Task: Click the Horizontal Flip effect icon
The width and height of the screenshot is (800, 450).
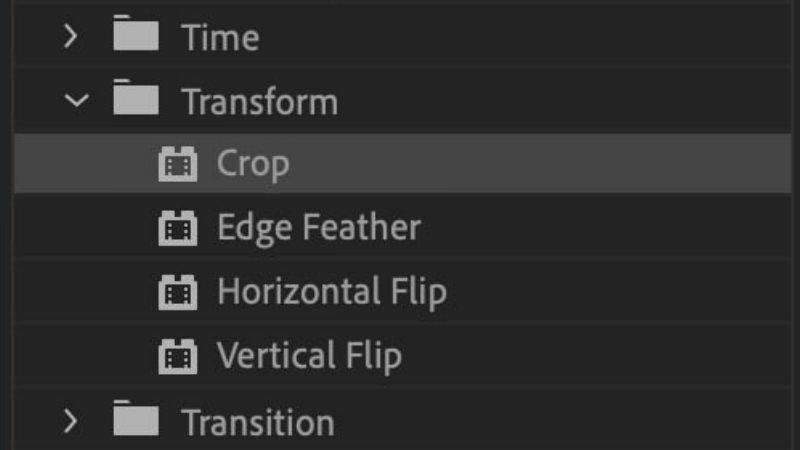Action: pos(178,292)
